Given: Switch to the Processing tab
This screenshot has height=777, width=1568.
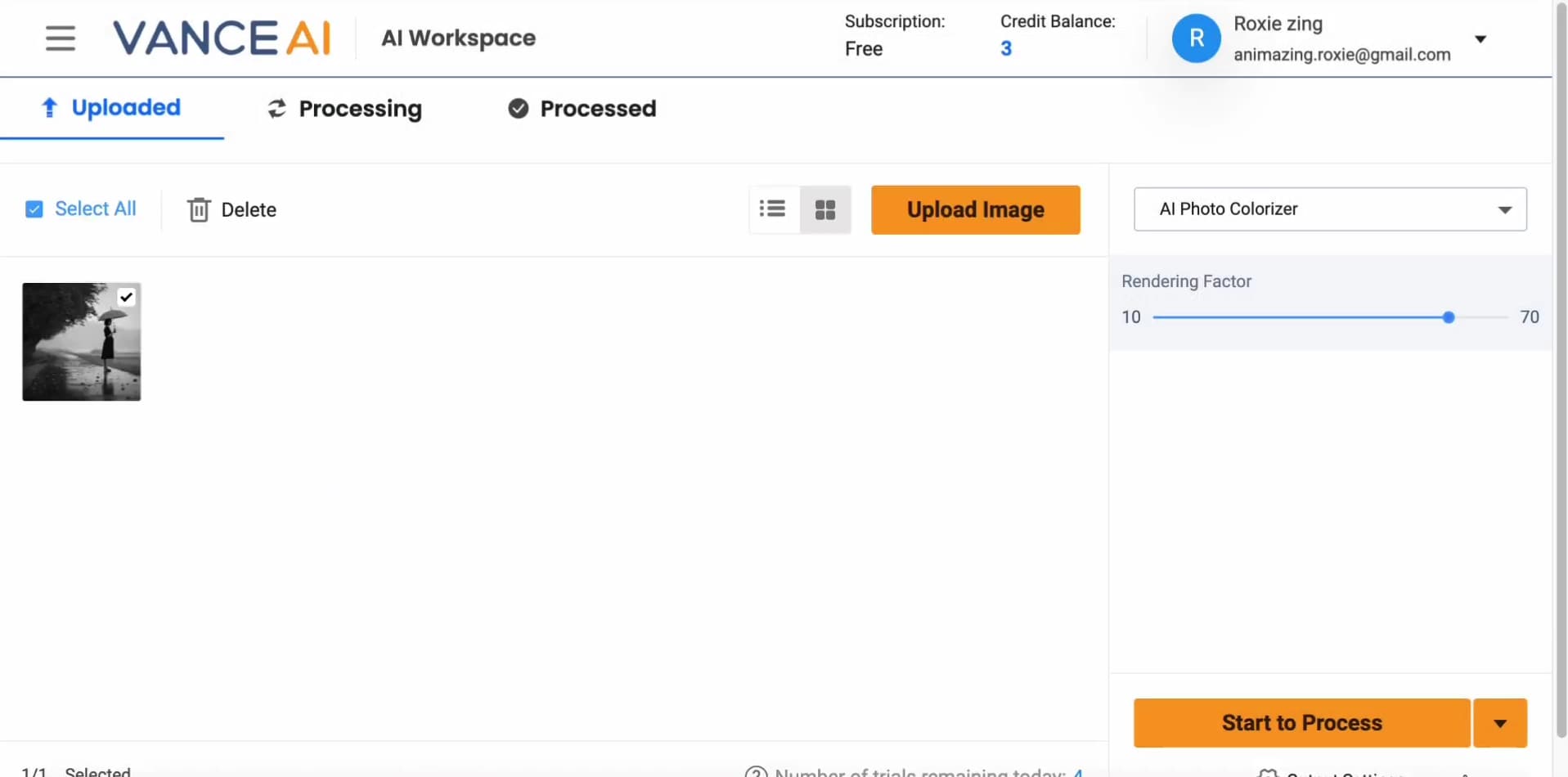Looking at the screenshot, I should tap(360, 109).
